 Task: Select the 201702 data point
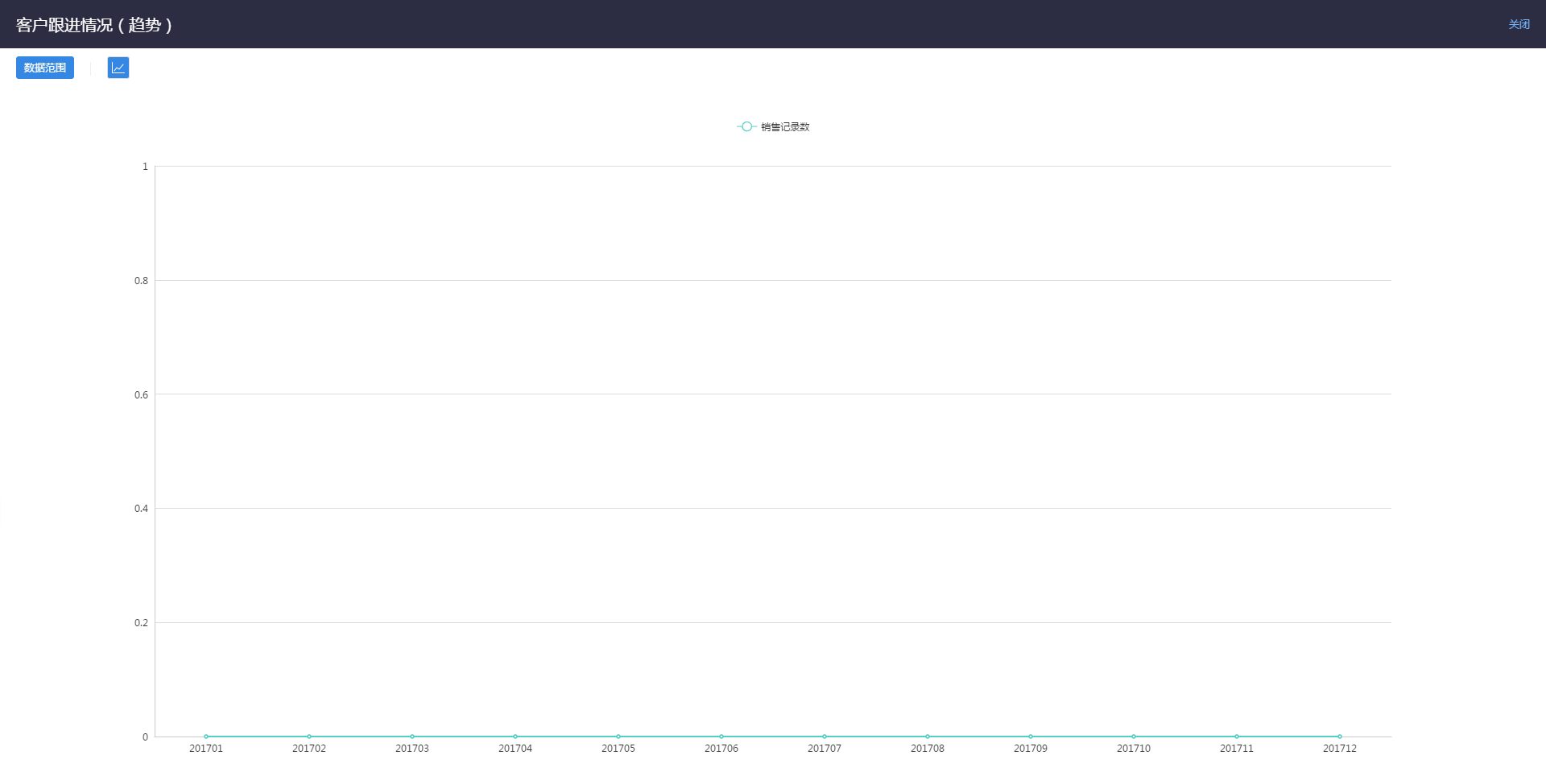[x=309, y=737]
